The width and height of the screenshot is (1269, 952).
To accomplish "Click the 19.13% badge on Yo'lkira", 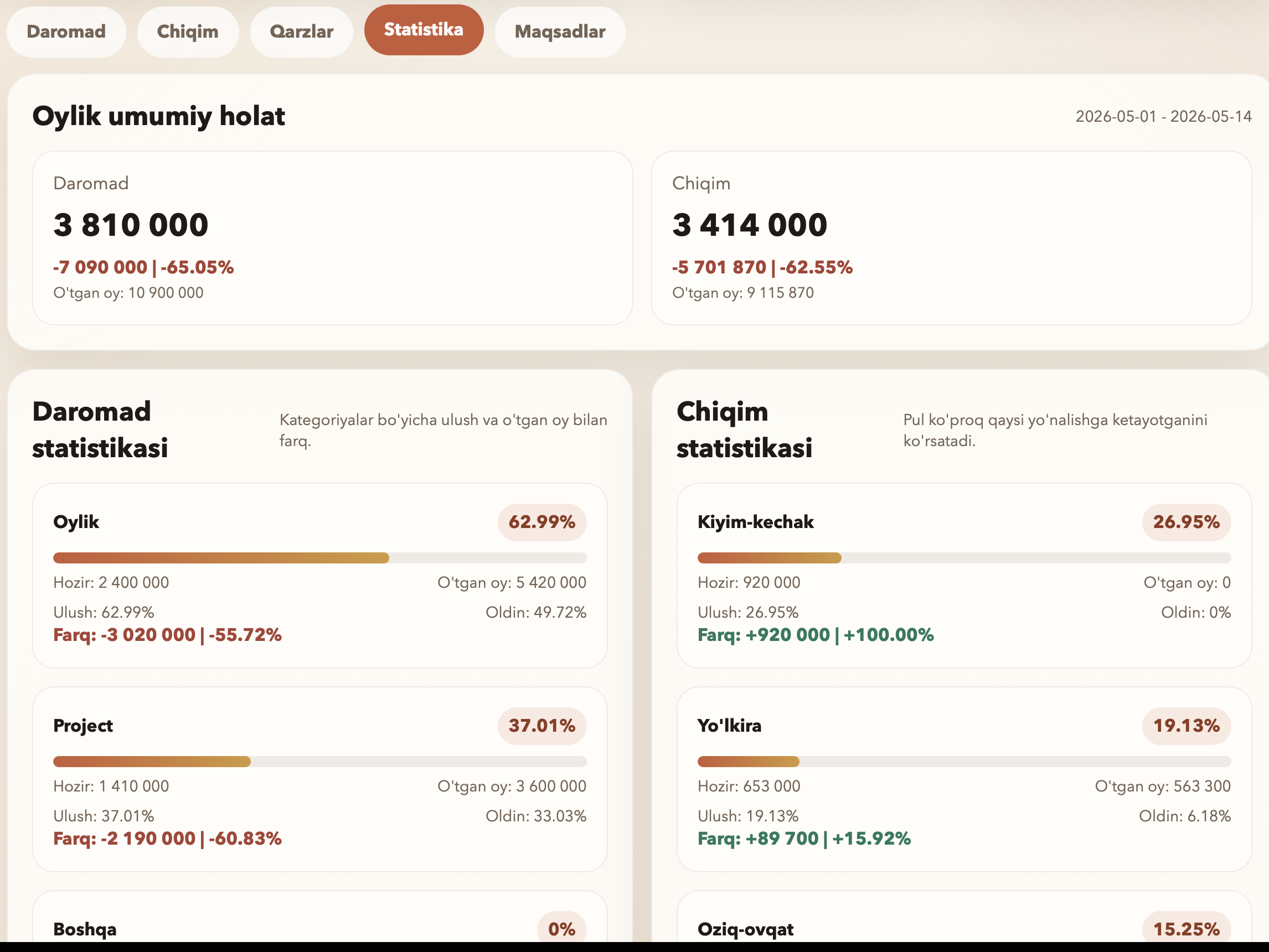I will click(x=1187, y=726).
